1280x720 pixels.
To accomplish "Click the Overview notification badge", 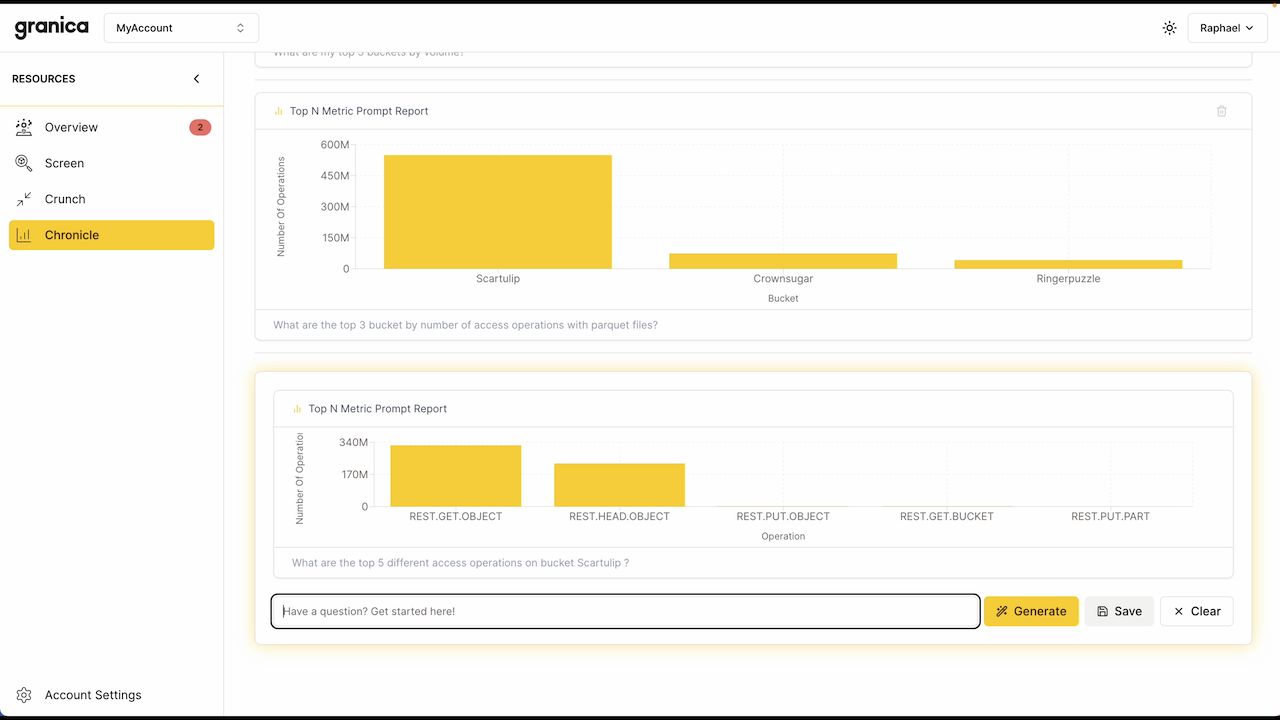I will click(x=200, y=127).
